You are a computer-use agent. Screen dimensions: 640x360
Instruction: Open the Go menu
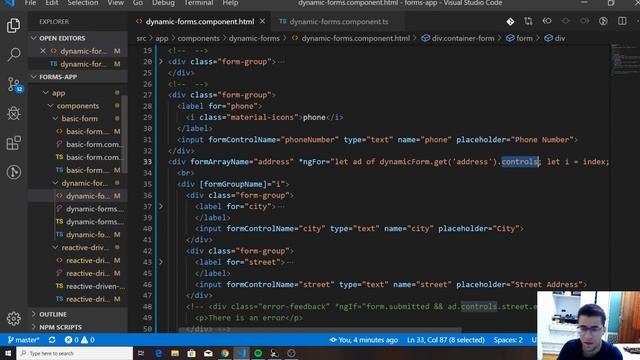(x=138, y=3)
